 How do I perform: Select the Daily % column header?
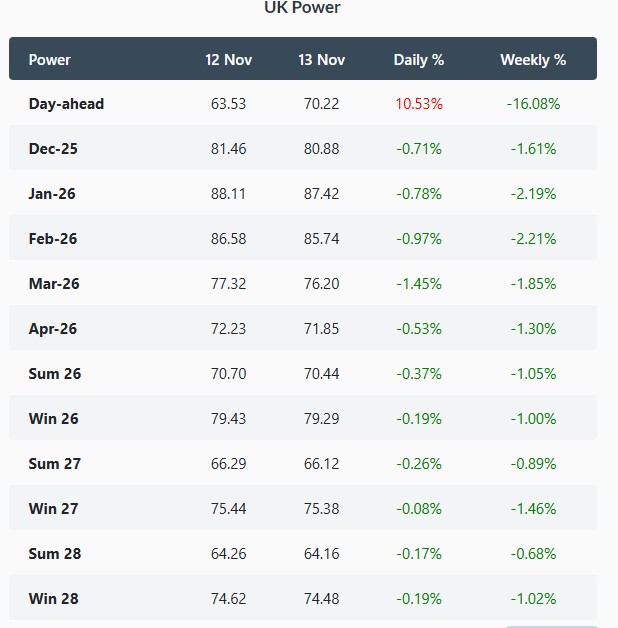[418, 59]
